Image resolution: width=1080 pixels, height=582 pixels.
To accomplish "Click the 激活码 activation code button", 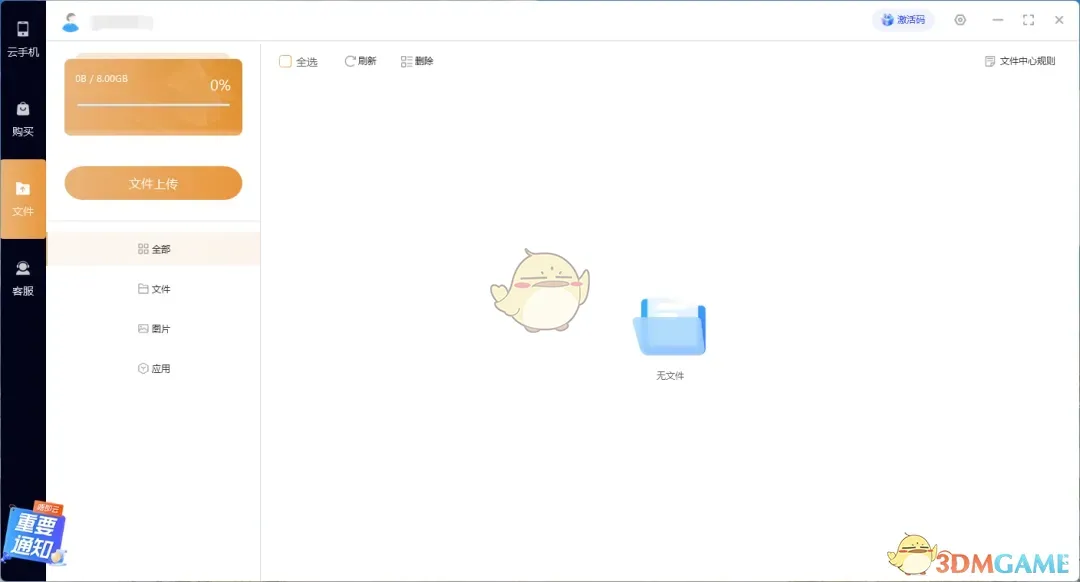I will coord(903,19).
